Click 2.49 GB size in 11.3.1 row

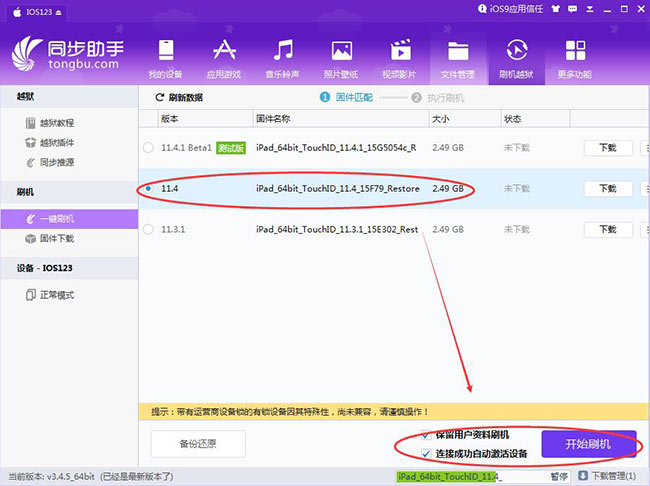pos(448,229)
